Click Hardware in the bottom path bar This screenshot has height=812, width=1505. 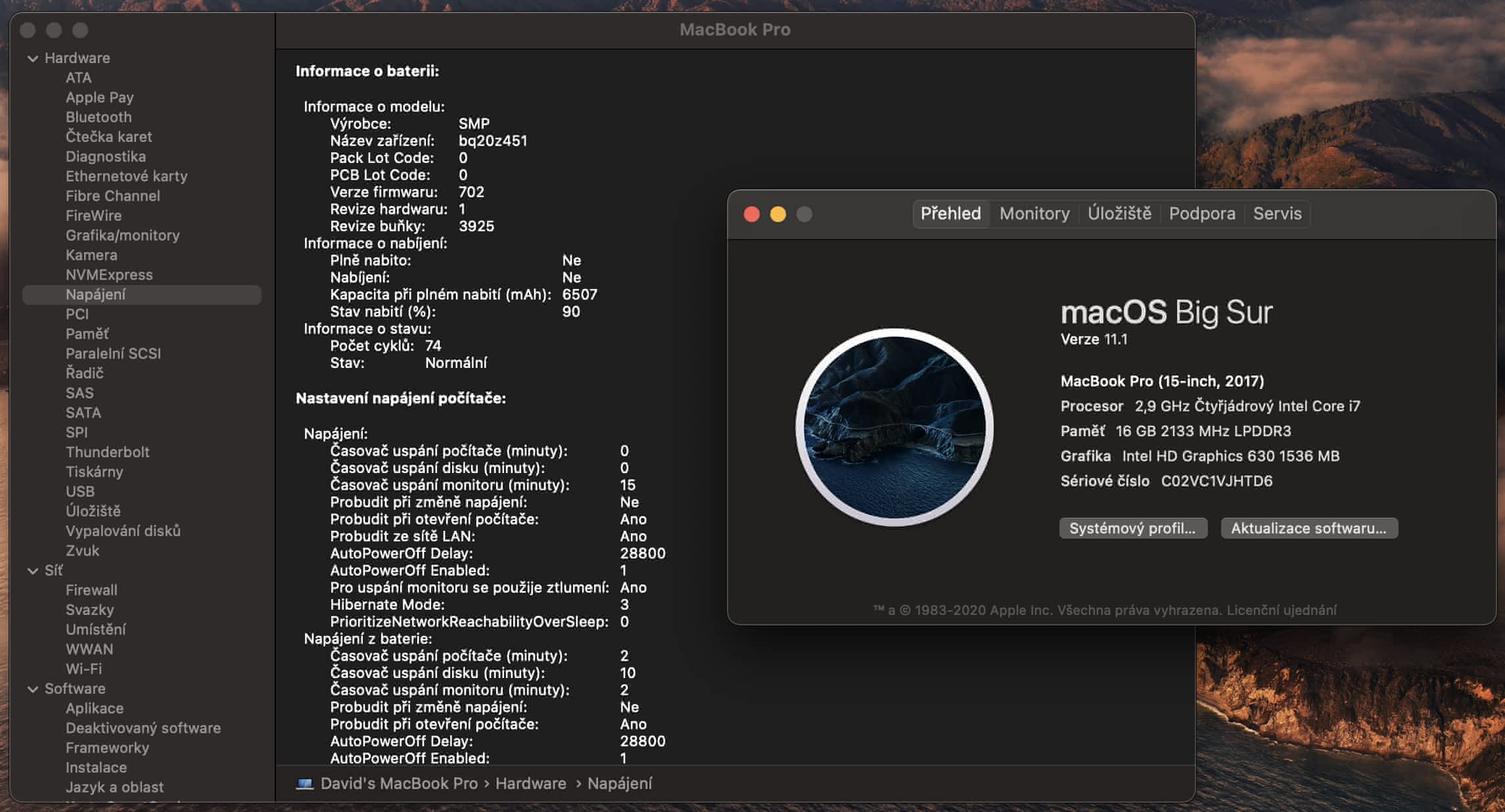[530, 784]
